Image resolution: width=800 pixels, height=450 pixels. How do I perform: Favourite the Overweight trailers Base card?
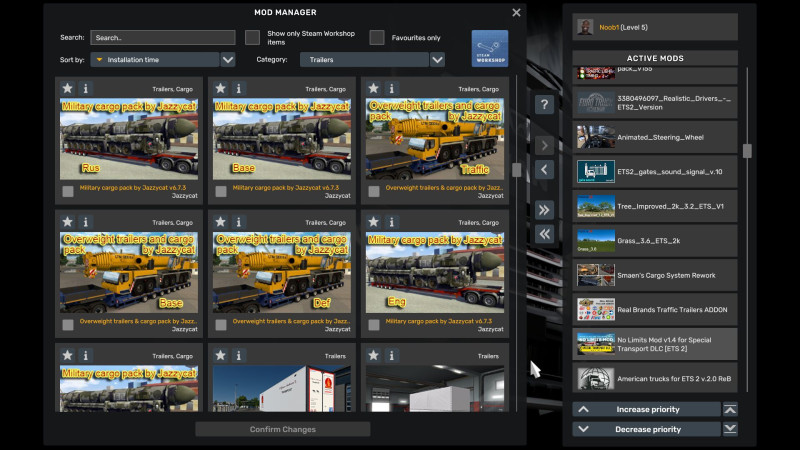(x=67, y=222)
